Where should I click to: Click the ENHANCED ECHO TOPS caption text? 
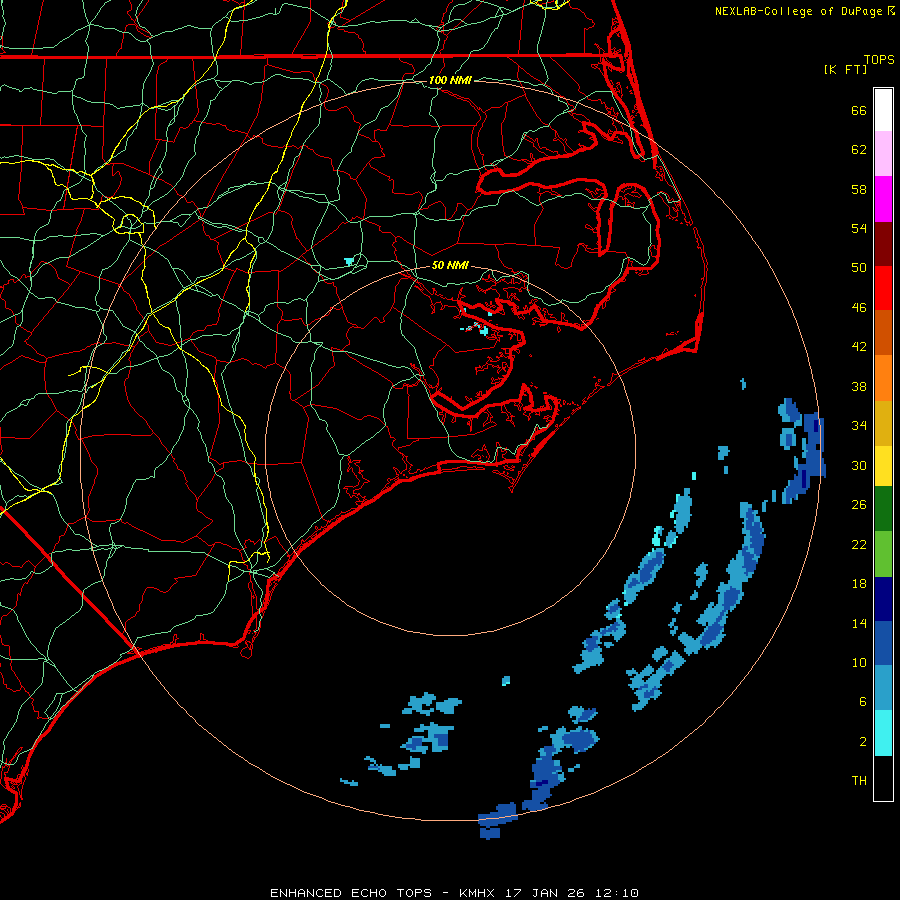tap(351, 893)
